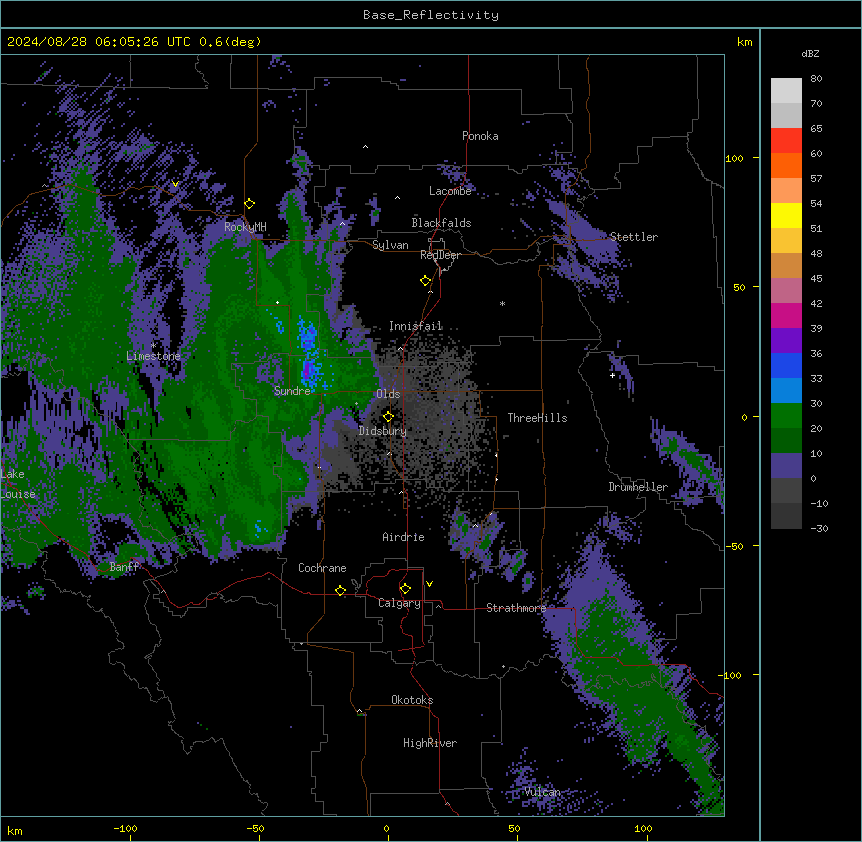Click the Didsbury town label

point(383,431)
